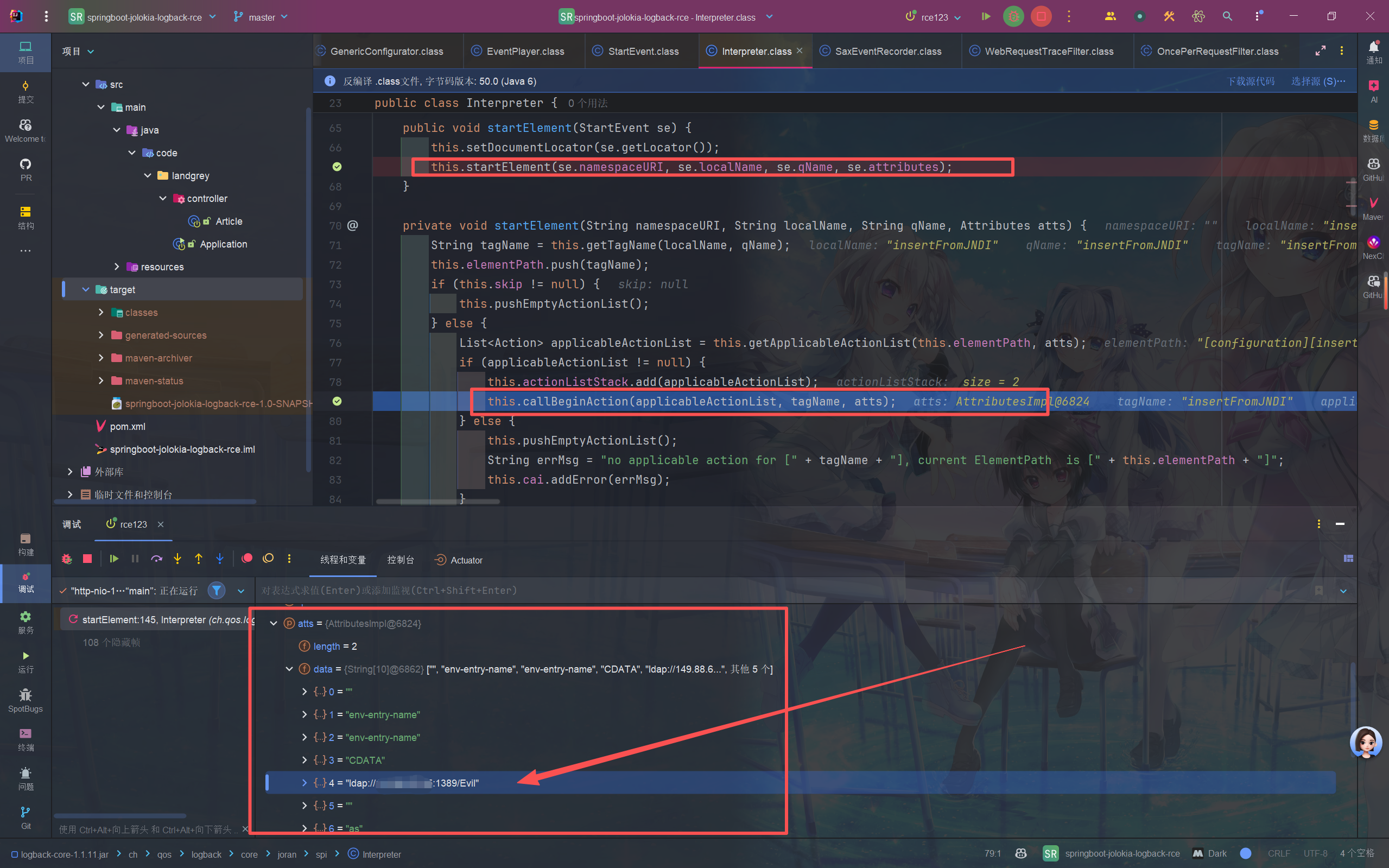The height and width of the screenshot is (868, 1389).
Task: Expand the resources folder
Action: (117, 267)
